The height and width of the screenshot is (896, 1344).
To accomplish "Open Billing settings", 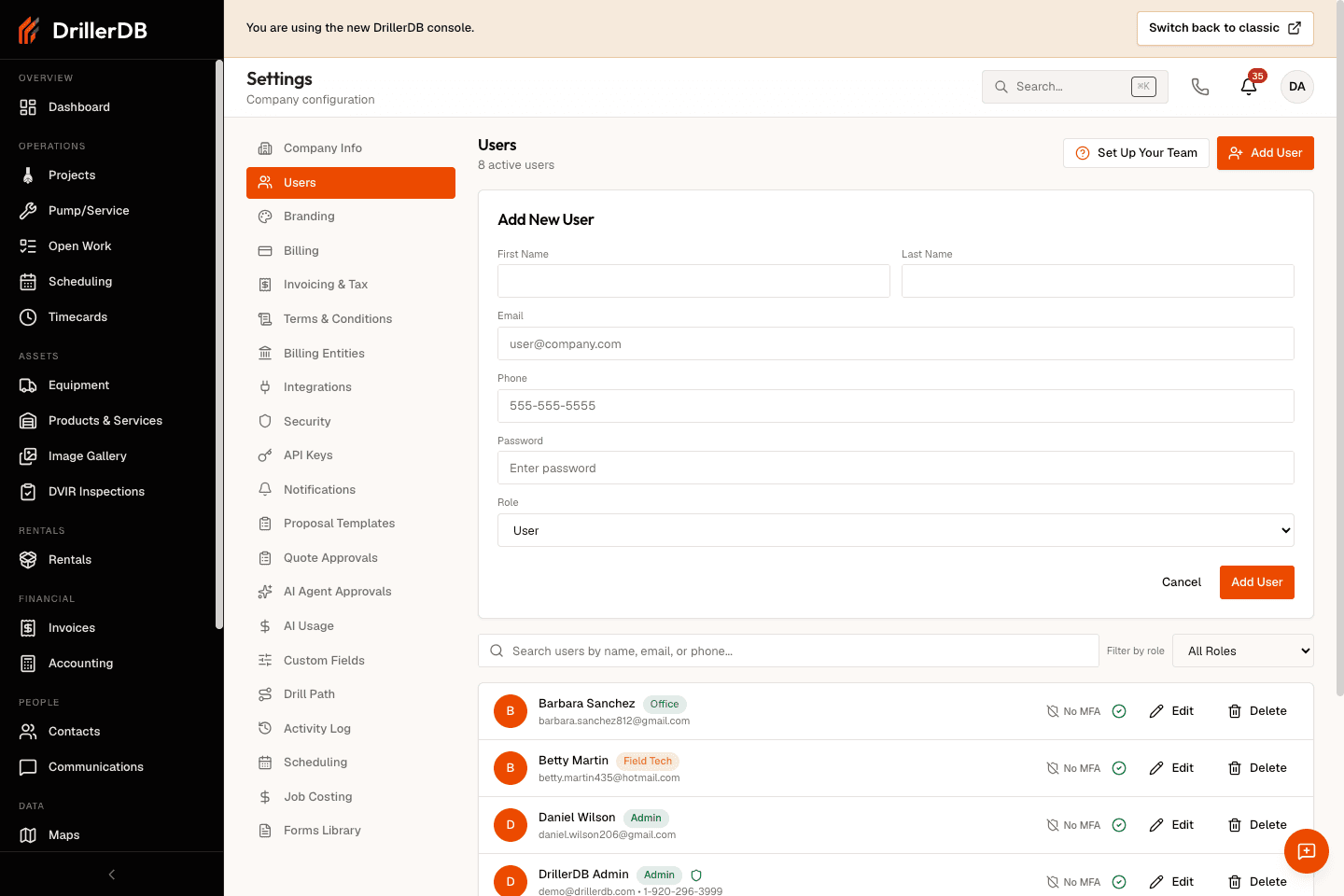I will tap(351, 251).
